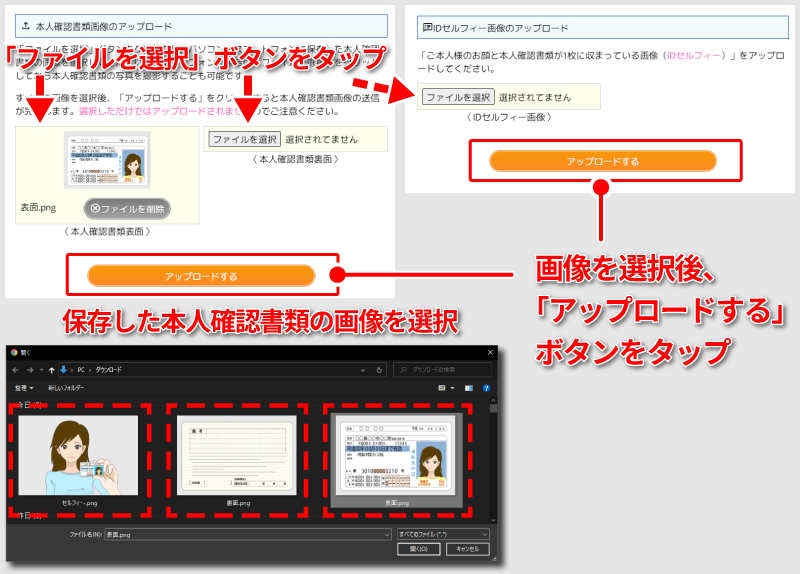Open the 整理 menu

click(x=23, y=387)
